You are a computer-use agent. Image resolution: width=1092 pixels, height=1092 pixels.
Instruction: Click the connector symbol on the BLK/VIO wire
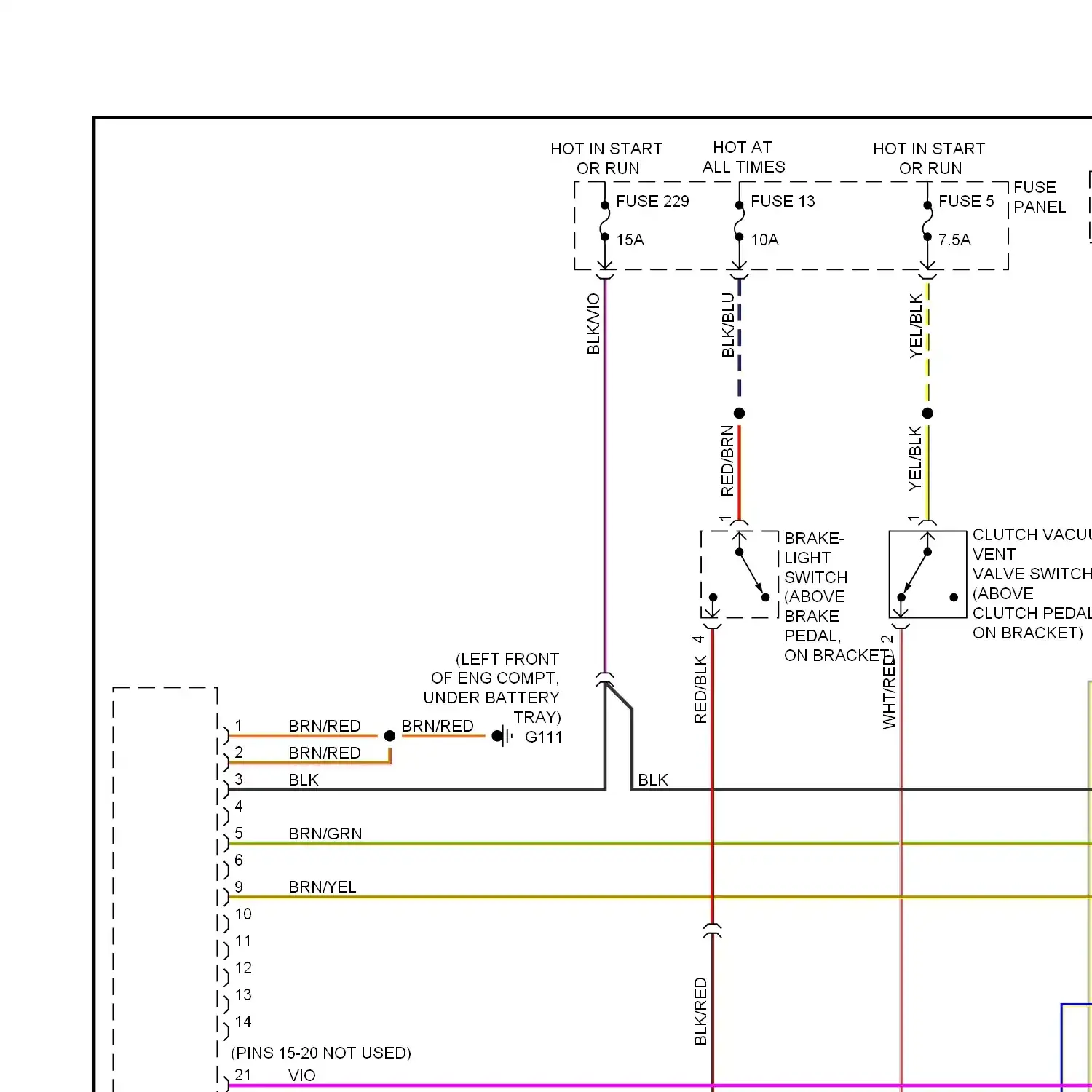(605, 679)
